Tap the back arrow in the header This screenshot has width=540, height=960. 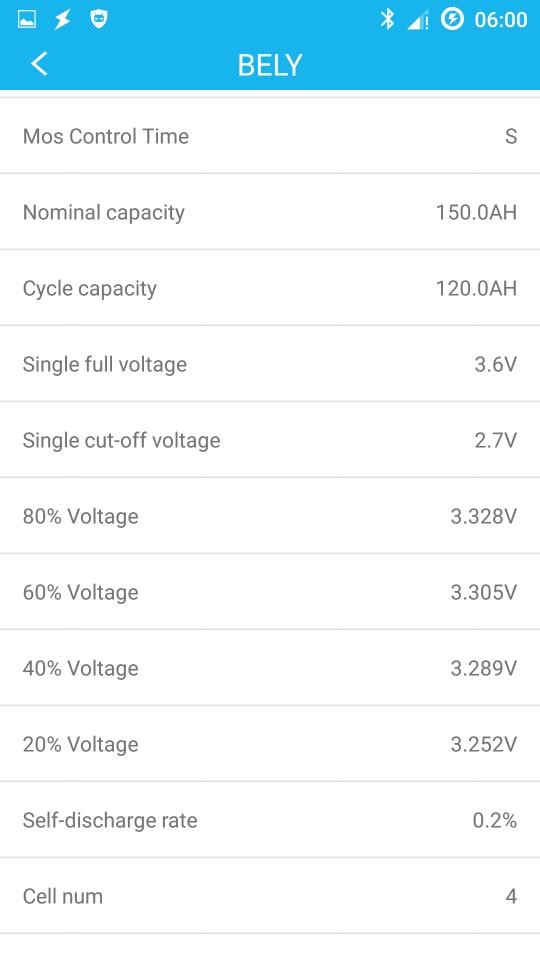coord(39,64)
